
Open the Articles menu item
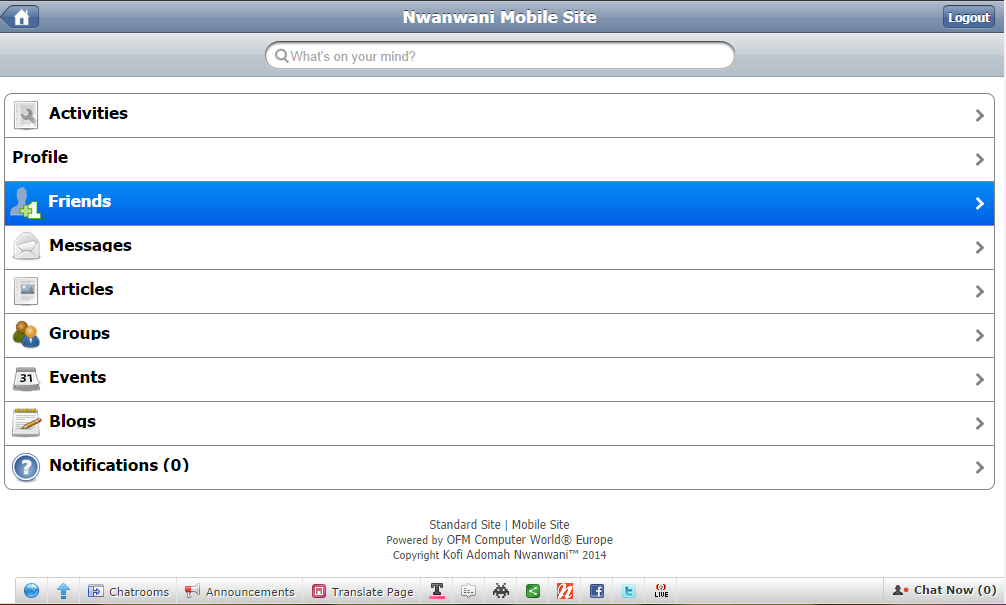499,291
